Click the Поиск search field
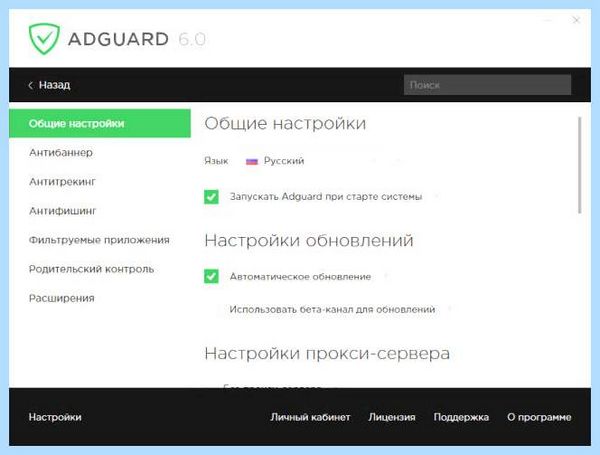 487,85
